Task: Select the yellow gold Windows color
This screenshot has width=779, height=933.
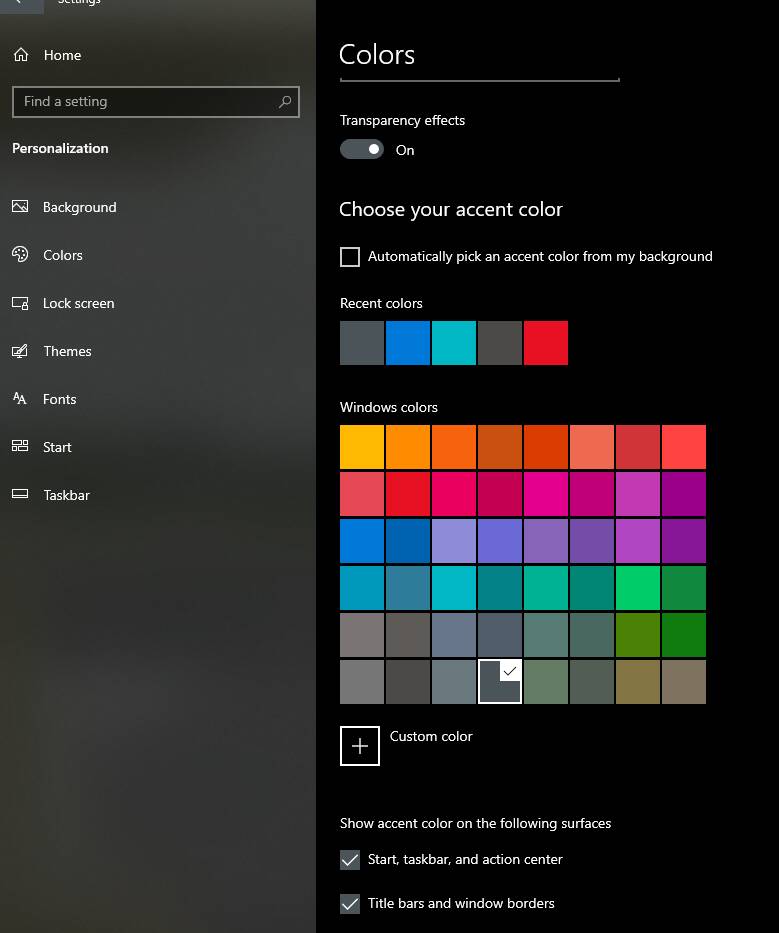Action: (x=362, y=447)
